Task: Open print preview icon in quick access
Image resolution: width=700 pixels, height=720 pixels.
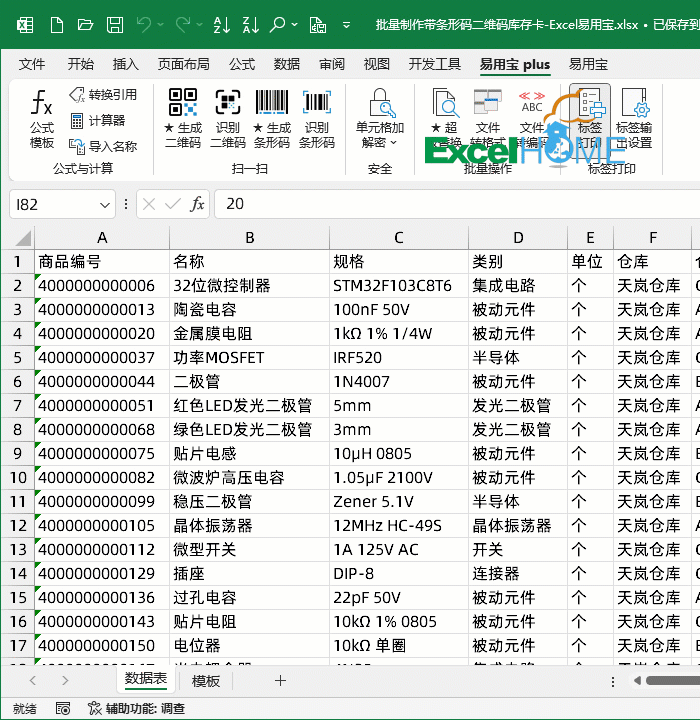Action: [318, 24]
